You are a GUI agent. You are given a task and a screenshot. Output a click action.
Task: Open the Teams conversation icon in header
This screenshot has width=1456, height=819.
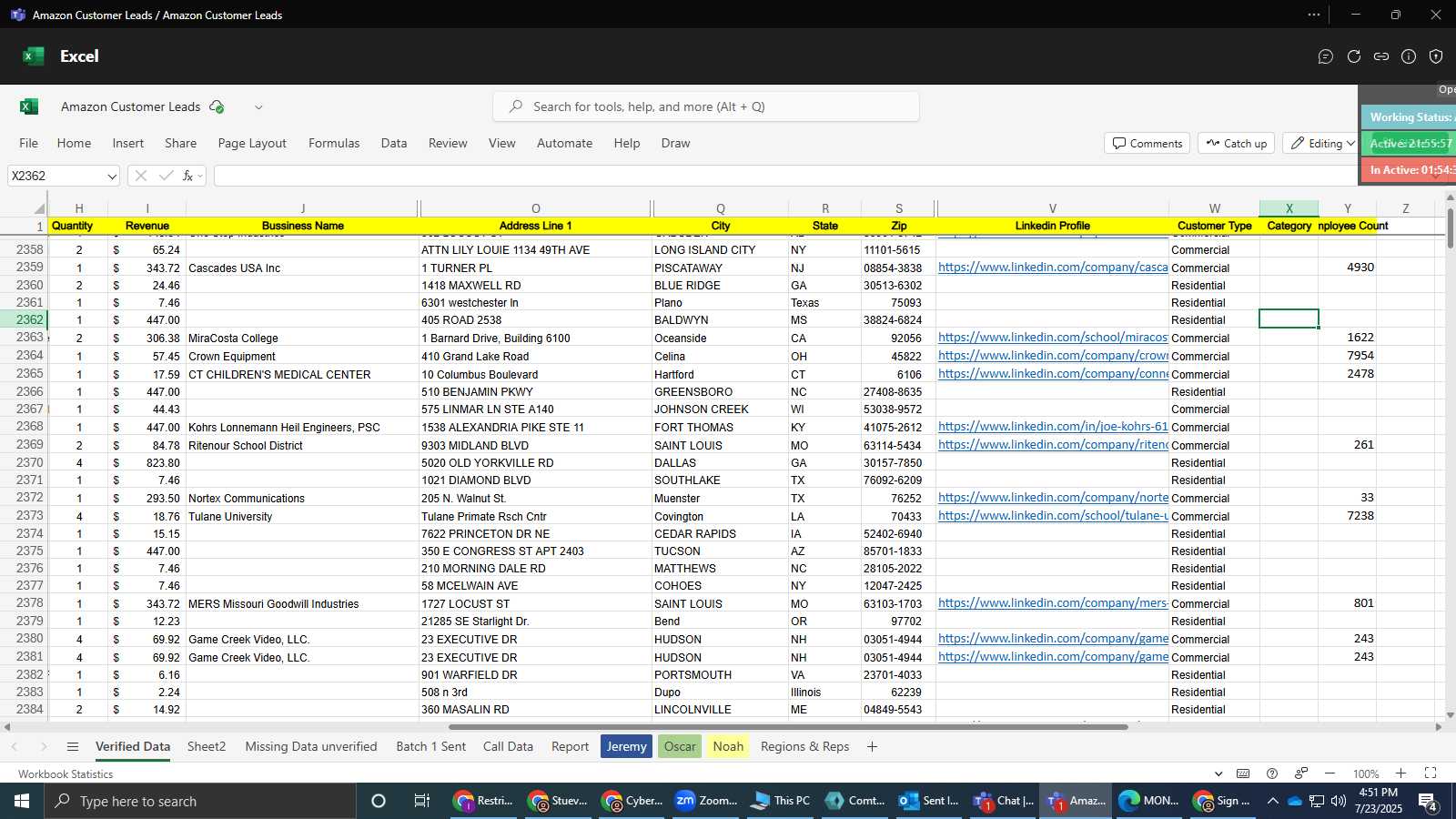pyautogui.click(x=1326, y=56)
